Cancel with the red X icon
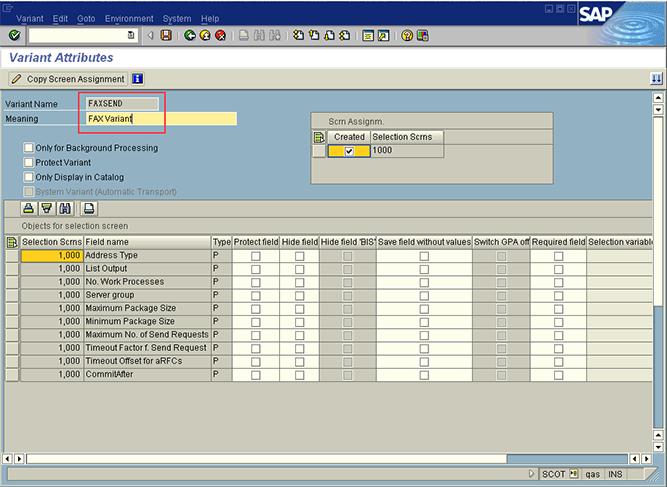 click(220, 35)
